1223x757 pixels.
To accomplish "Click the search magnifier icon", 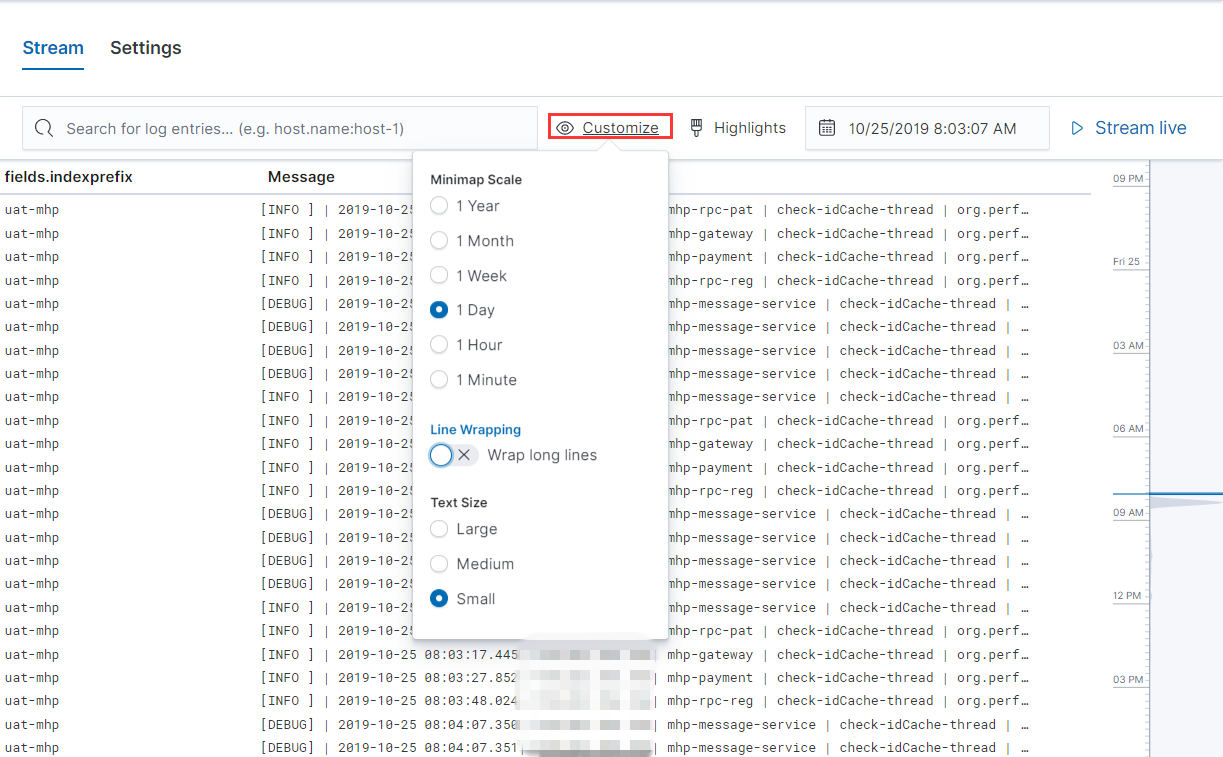I will (x=44, y=128).
